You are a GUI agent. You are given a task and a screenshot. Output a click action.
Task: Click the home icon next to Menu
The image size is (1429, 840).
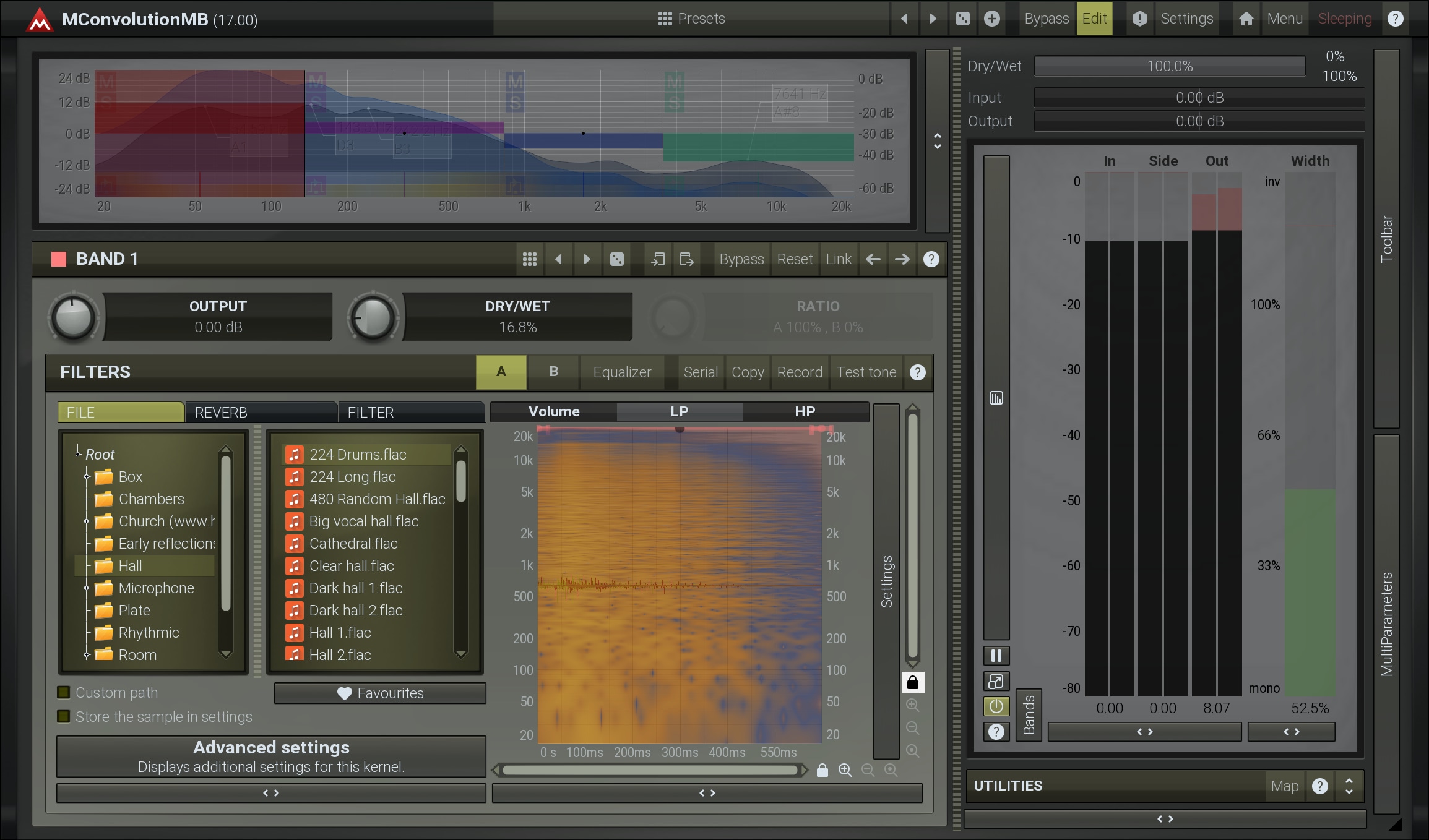tap(1246, 19)
